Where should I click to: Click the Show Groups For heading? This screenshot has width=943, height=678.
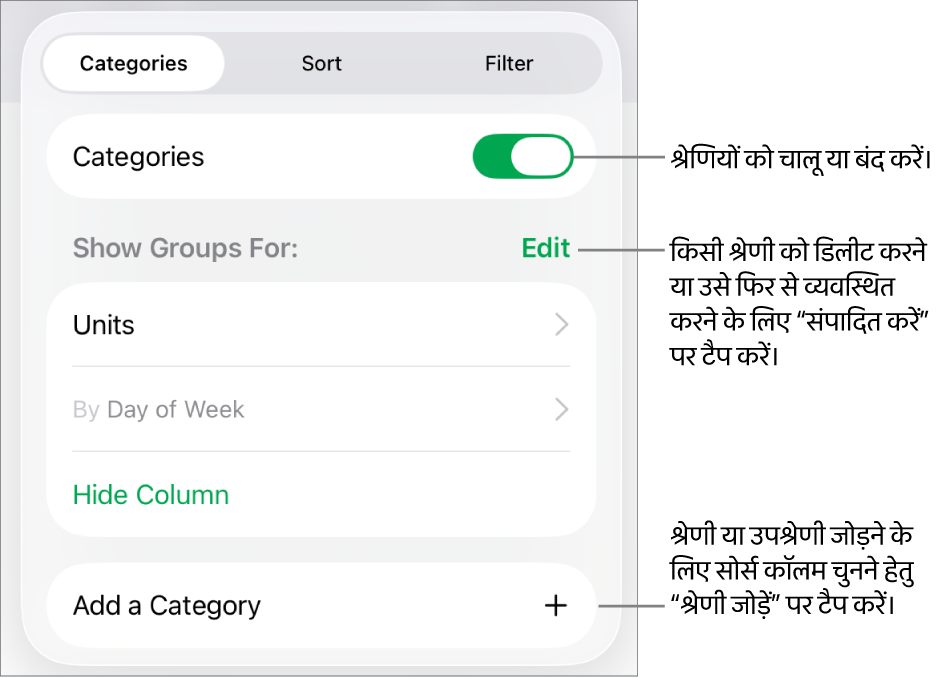pos(186,248)
